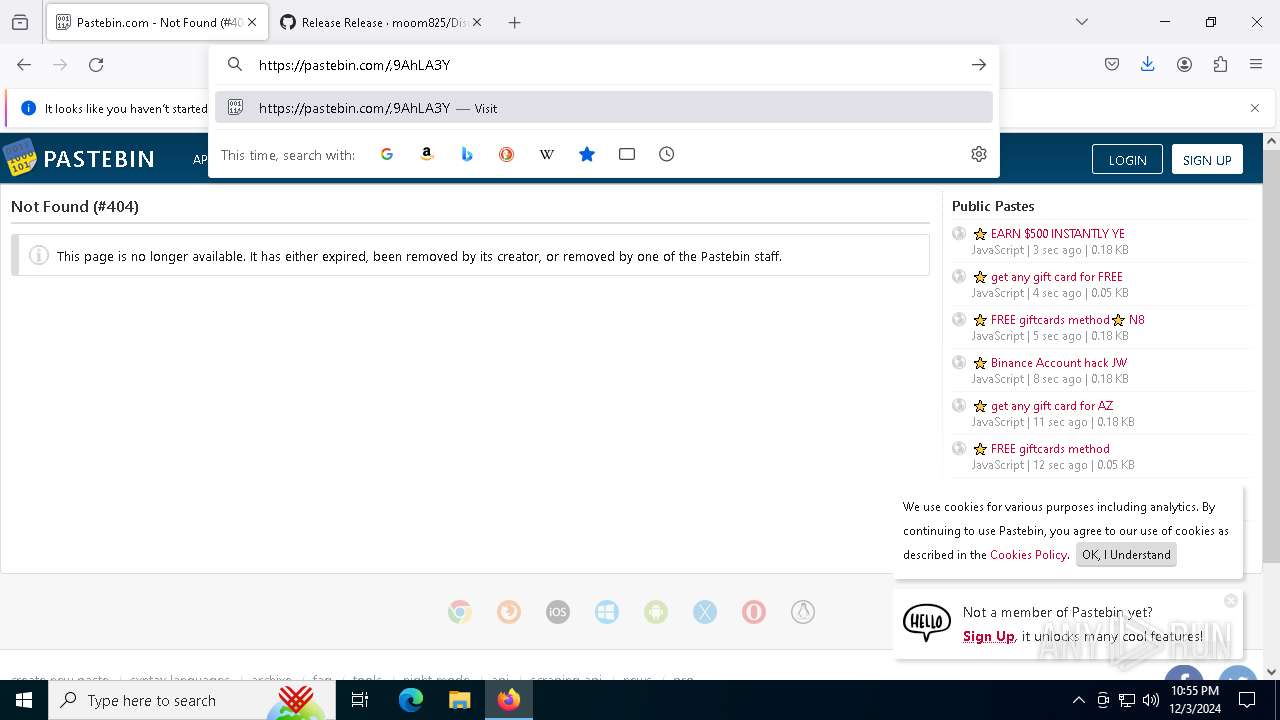
Task: Close the notification info bar
Action: pyautogui.click(x=1255, y=108)
